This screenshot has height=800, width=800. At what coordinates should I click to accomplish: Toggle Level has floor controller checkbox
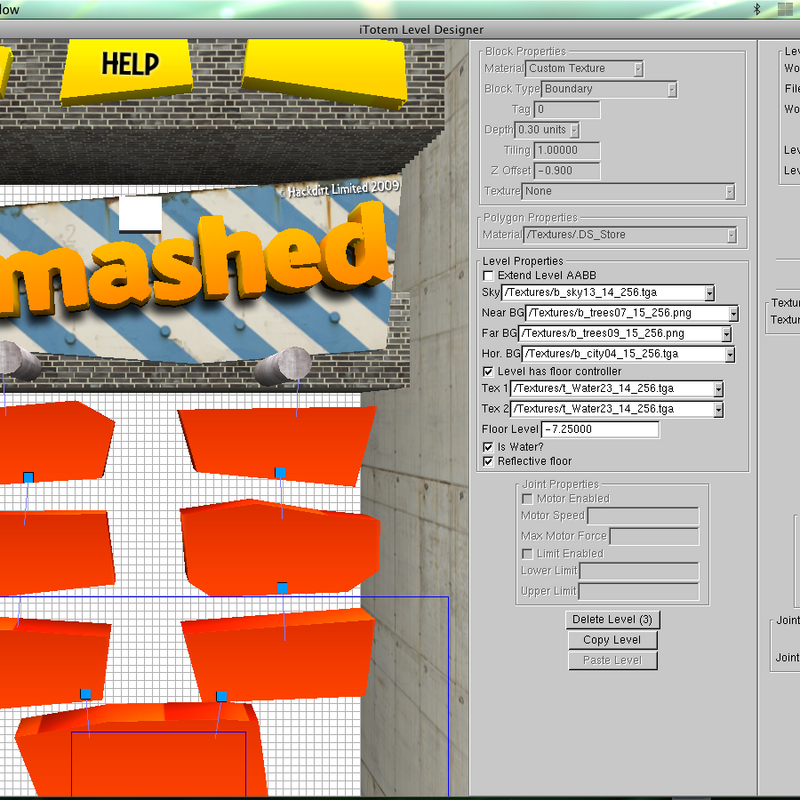click(x=488, y=371)
